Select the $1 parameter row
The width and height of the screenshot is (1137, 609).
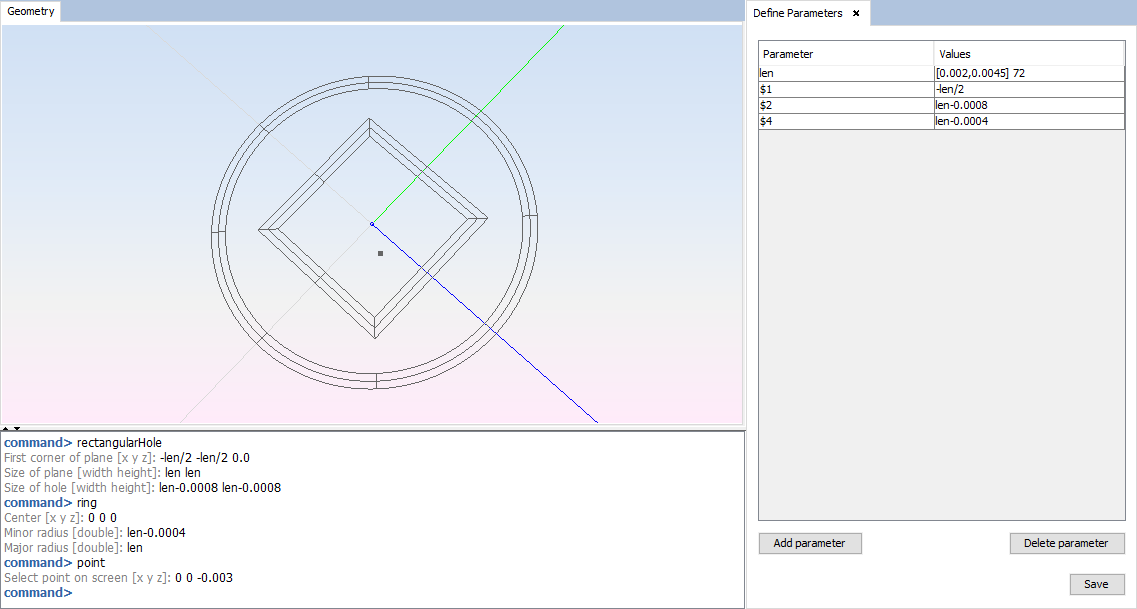846,89
